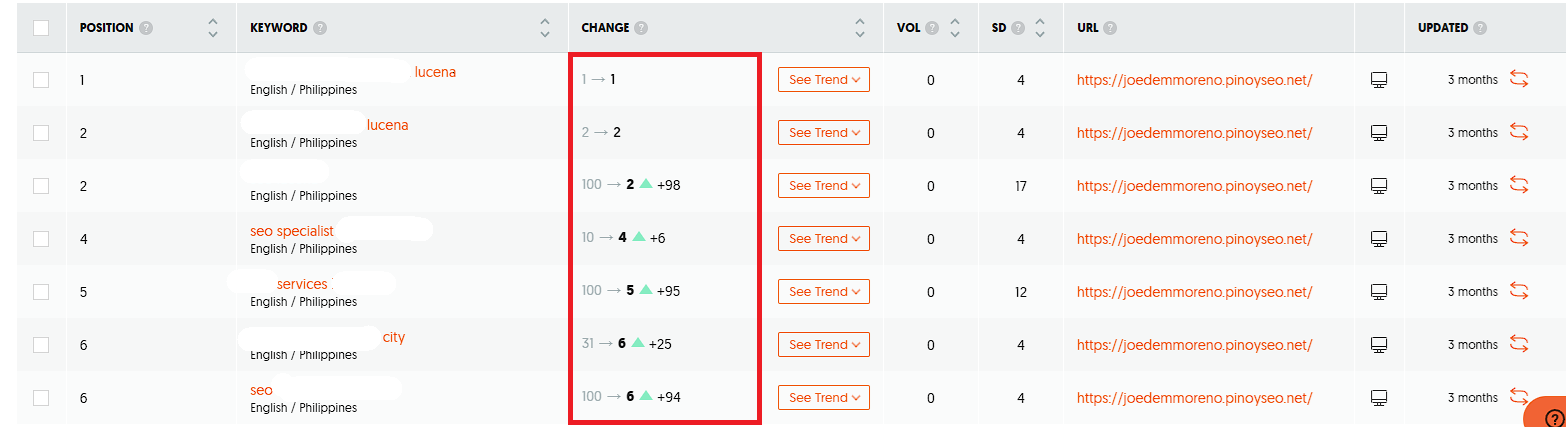
Task: Open See Trend dropdown for the +98 change row
Action: coord(824,186)
